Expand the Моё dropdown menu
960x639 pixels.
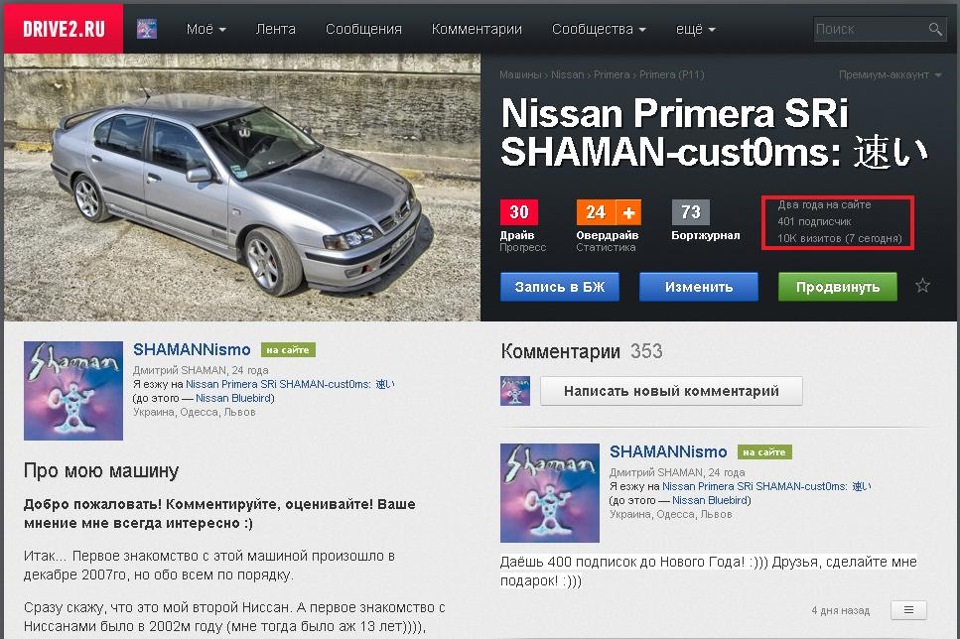click(206, 29)
